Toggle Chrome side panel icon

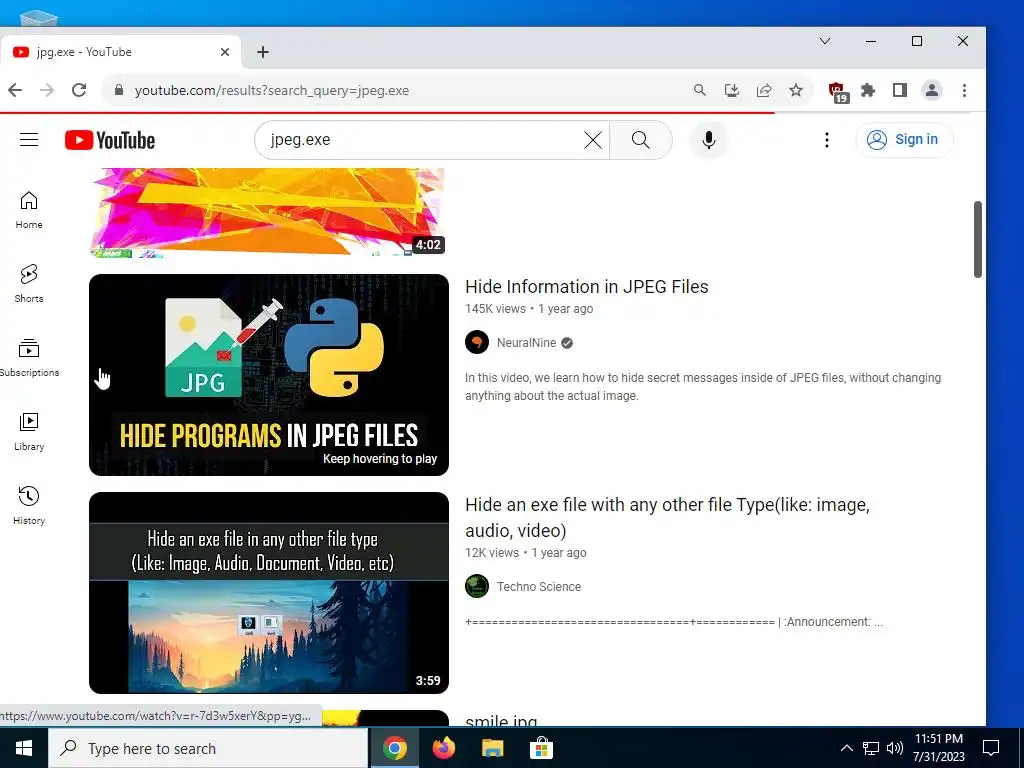pyautogui.click(x=900, y=90)
